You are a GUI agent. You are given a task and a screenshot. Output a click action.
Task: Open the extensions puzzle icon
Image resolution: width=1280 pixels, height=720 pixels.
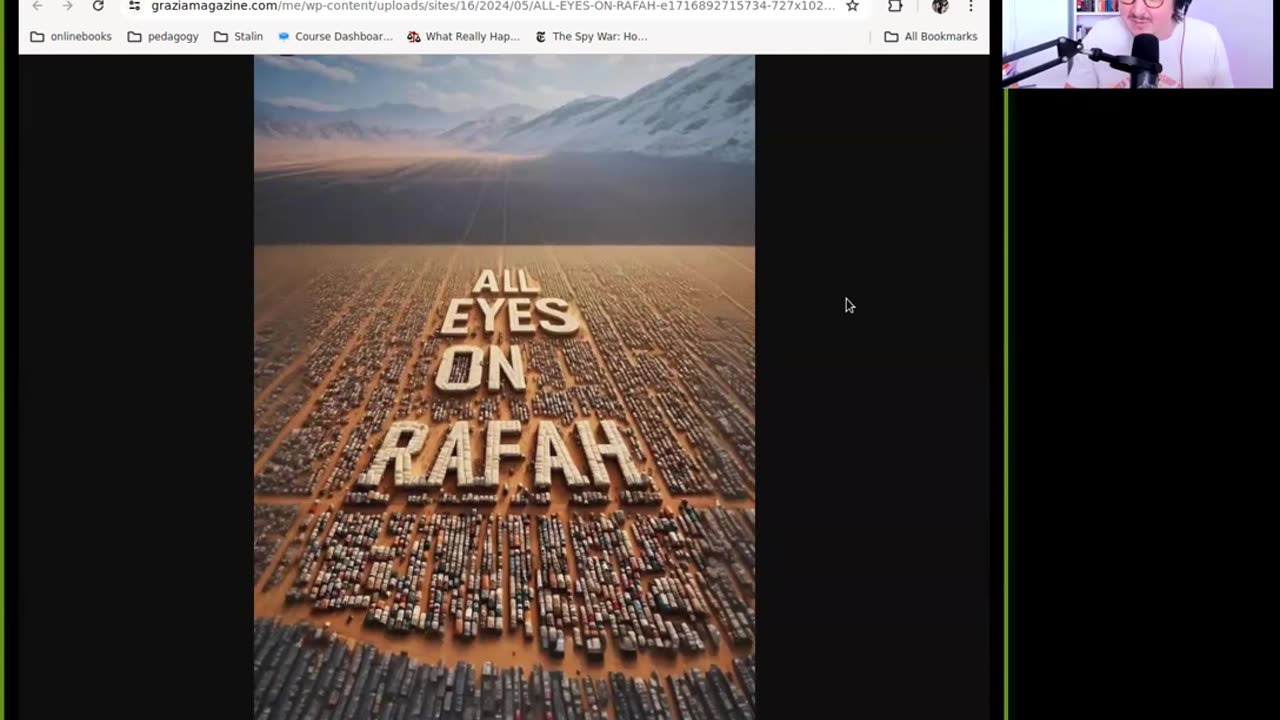click(895, 6)
